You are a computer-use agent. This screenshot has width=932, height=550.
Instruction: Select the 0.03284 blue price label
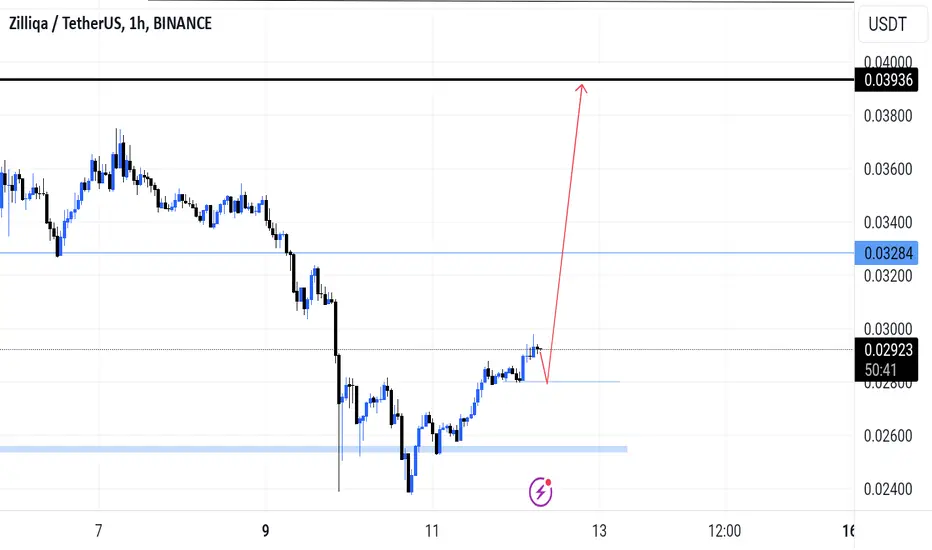(886, 253)
